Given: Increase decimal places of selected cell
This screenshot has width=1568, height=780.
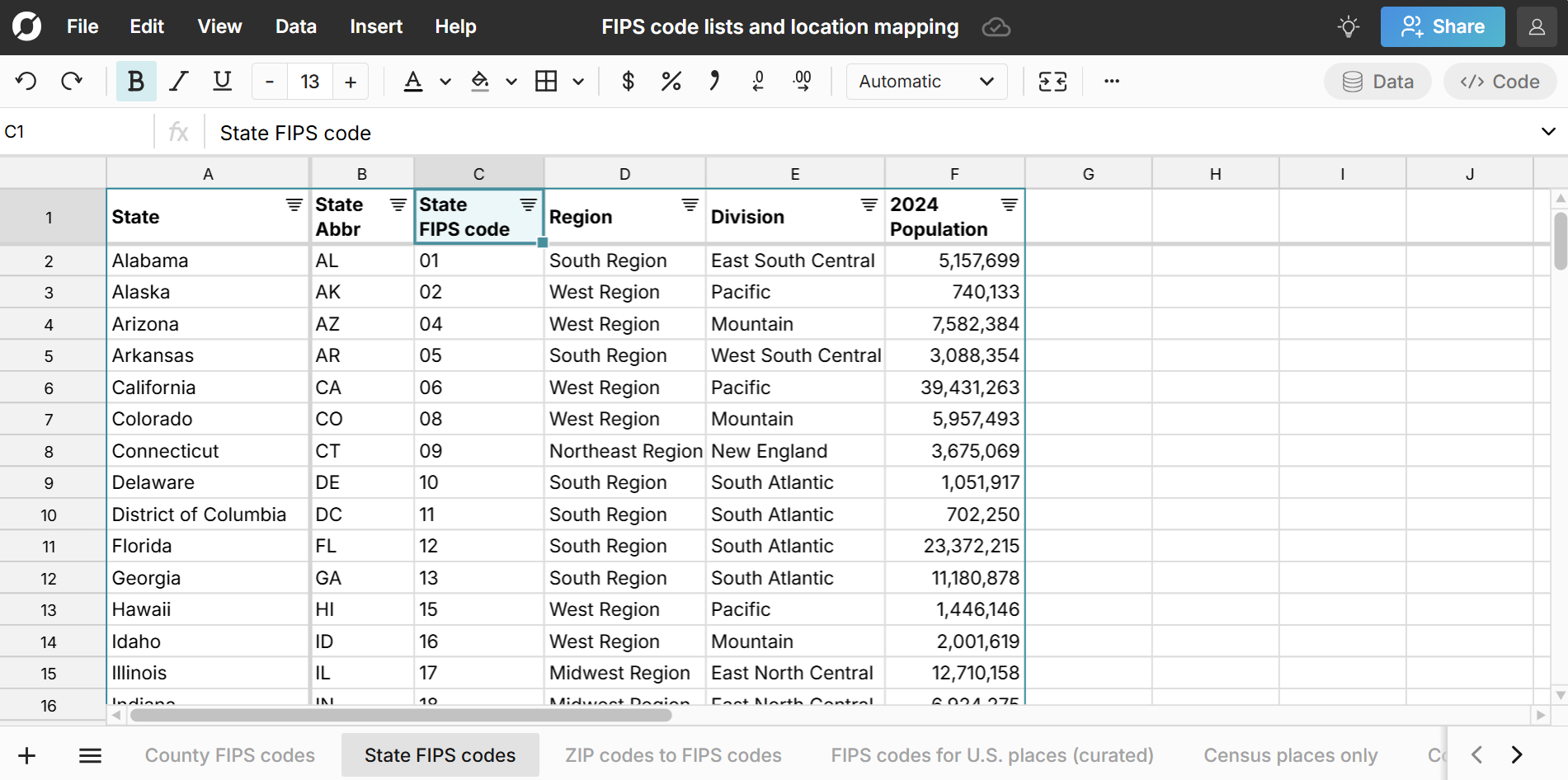Looking at the screenshot, I should tap(801, 81).
